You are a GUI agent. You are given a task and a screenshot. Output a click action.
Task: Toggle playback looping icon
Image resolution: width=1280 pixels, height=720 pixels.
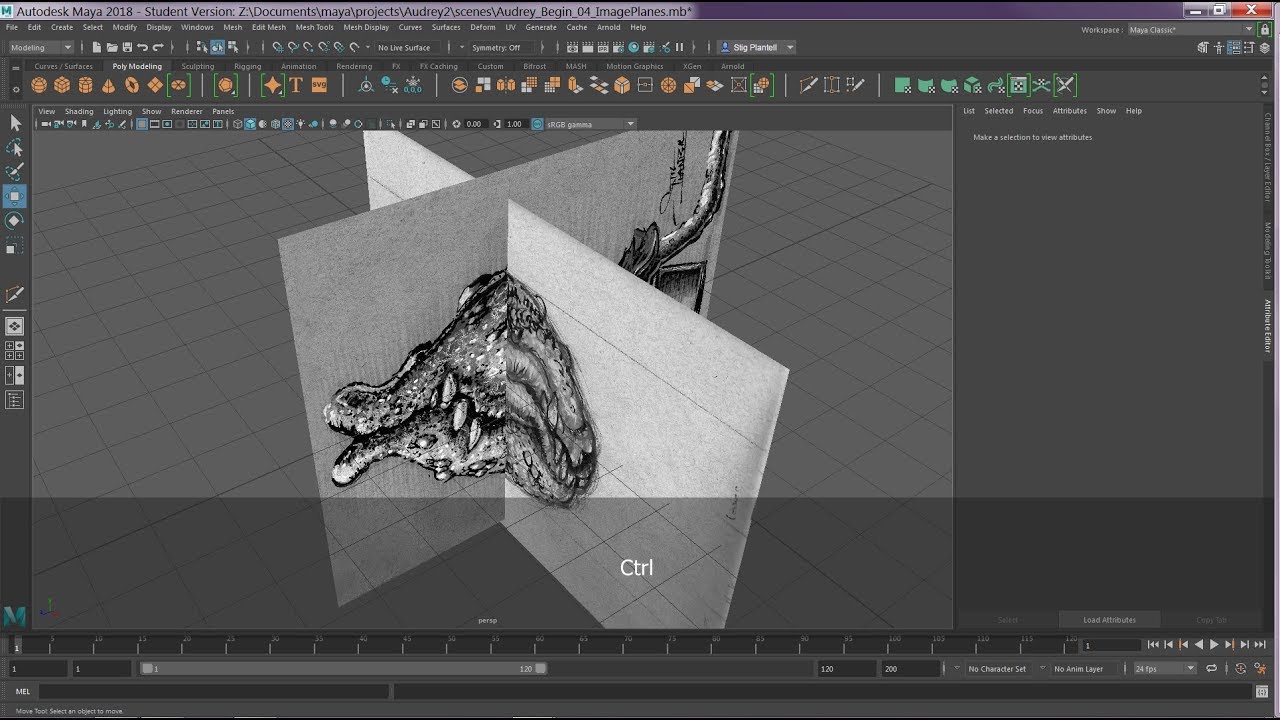pos(1211,669)
